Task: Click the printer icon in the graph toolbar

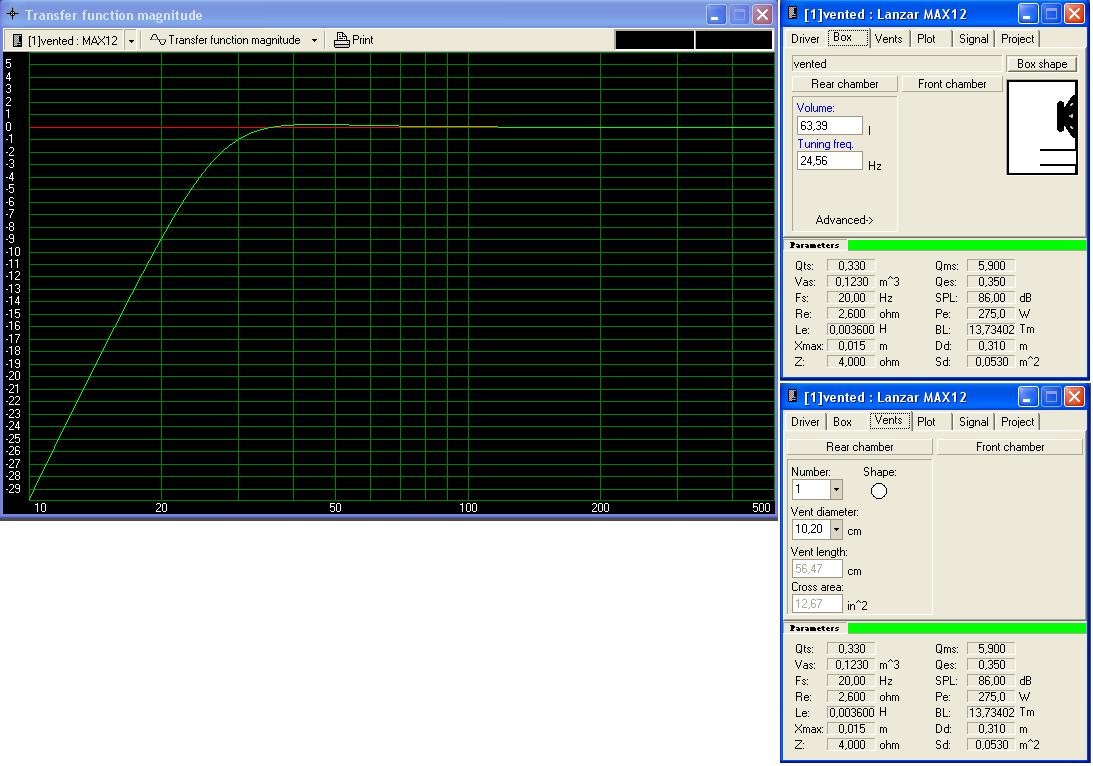Action: [341, 40]
